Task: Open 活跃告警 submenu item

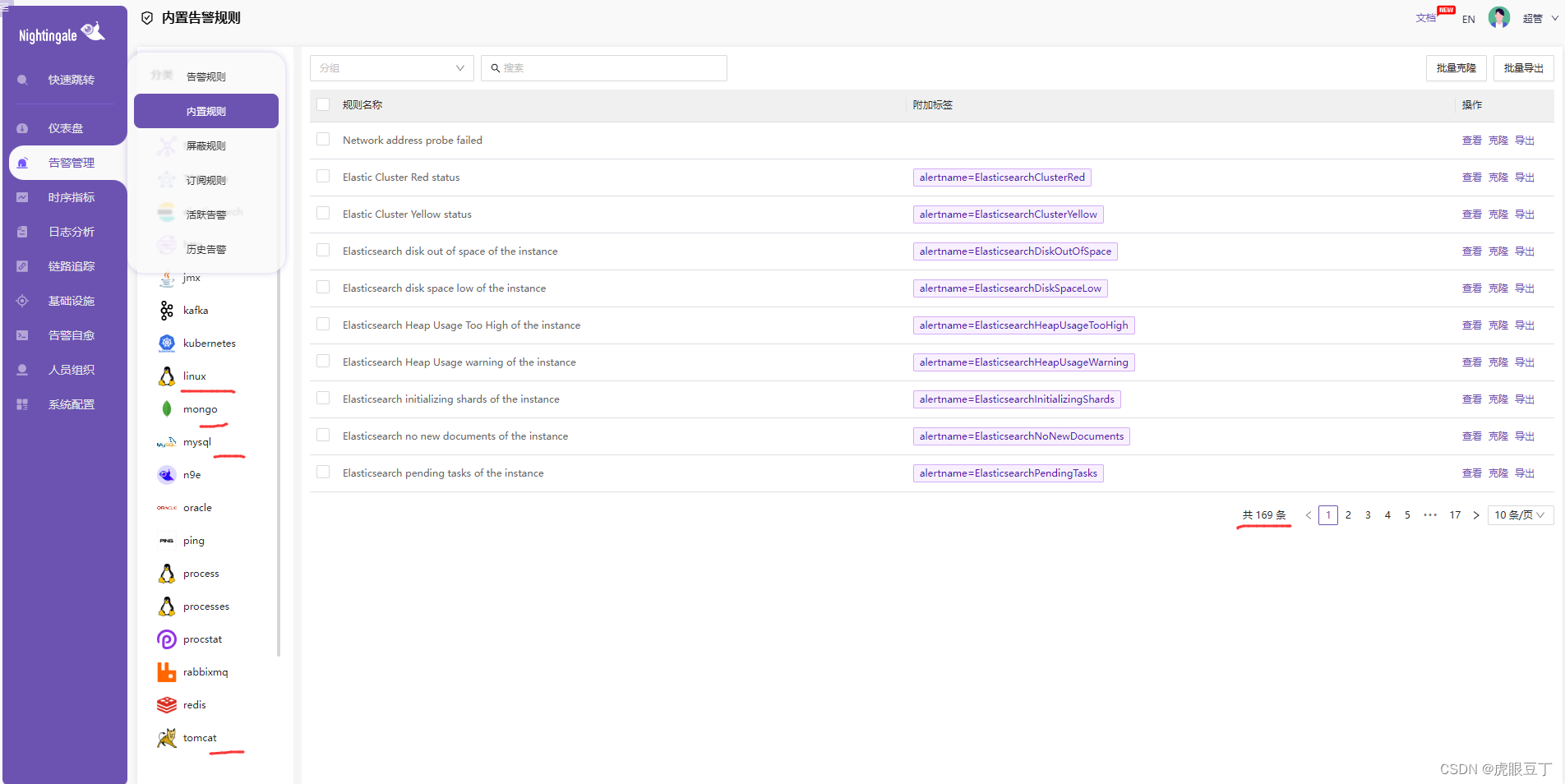Action: pos(206,214)
